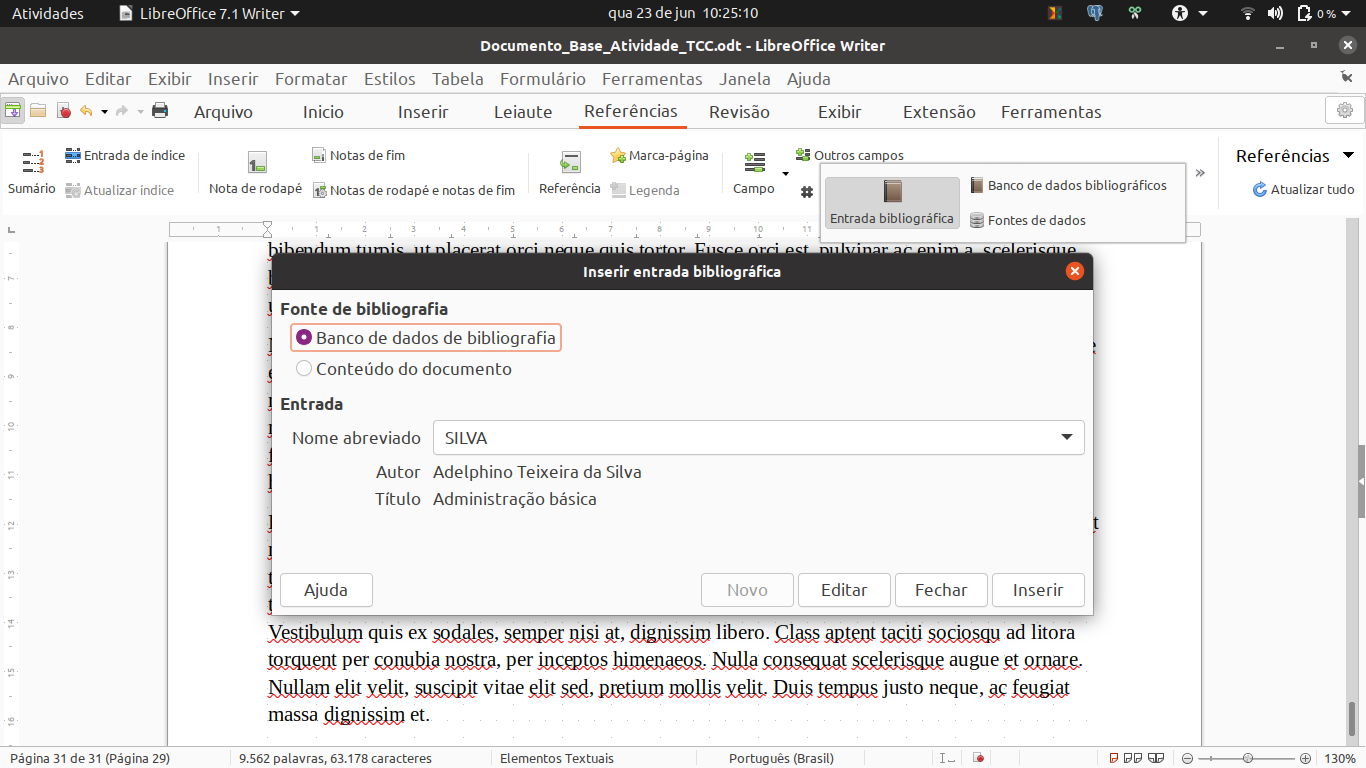Screen dimensions: 1366x768
Task: Open Banco de dados bibliográficos
Action: pyautogui.click(x=1067, y=185)
